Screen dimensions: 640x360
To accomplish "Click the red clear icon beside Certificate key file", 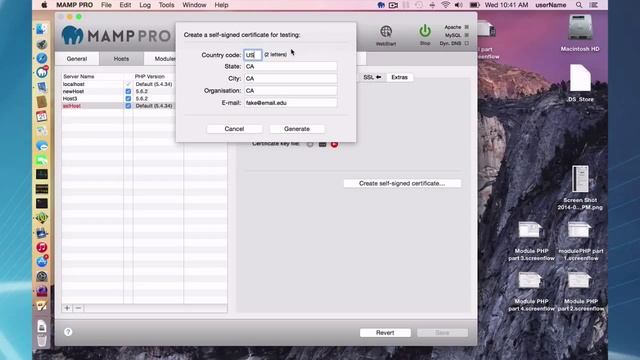I will tap(334, 144).
